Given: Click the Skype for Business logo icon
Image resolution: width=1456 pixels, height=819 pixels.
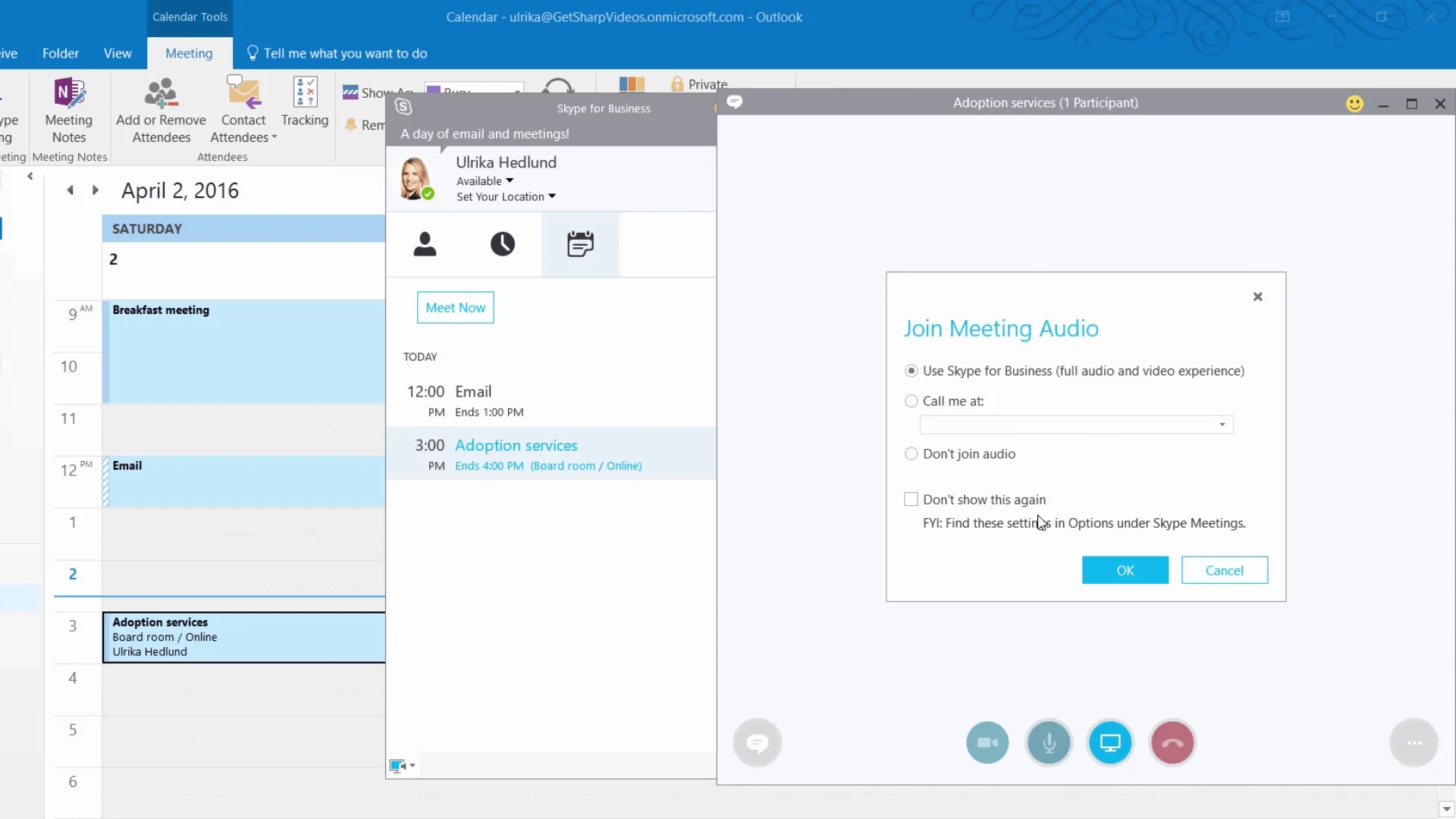Looking at the screenshot, I should click(403, 108).
